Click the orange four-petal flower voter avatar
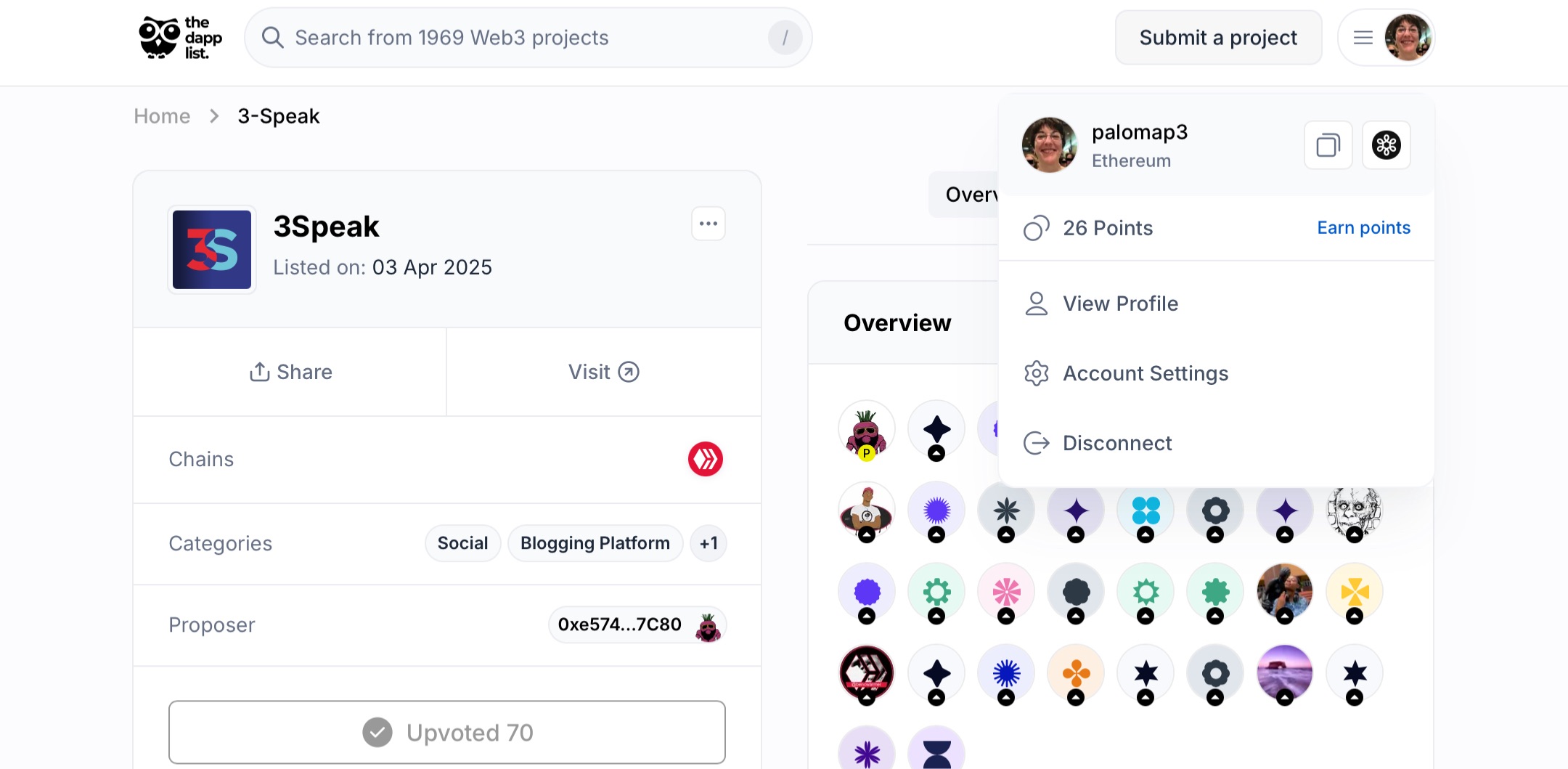 point(1076,674)
